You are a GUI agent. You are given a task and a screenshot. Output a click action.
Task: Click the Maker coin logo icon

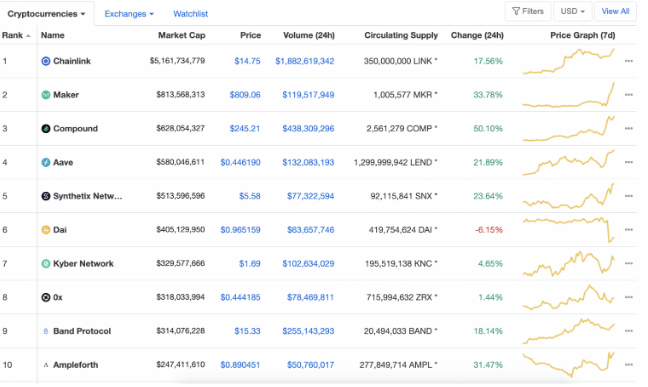pos(46,95)
